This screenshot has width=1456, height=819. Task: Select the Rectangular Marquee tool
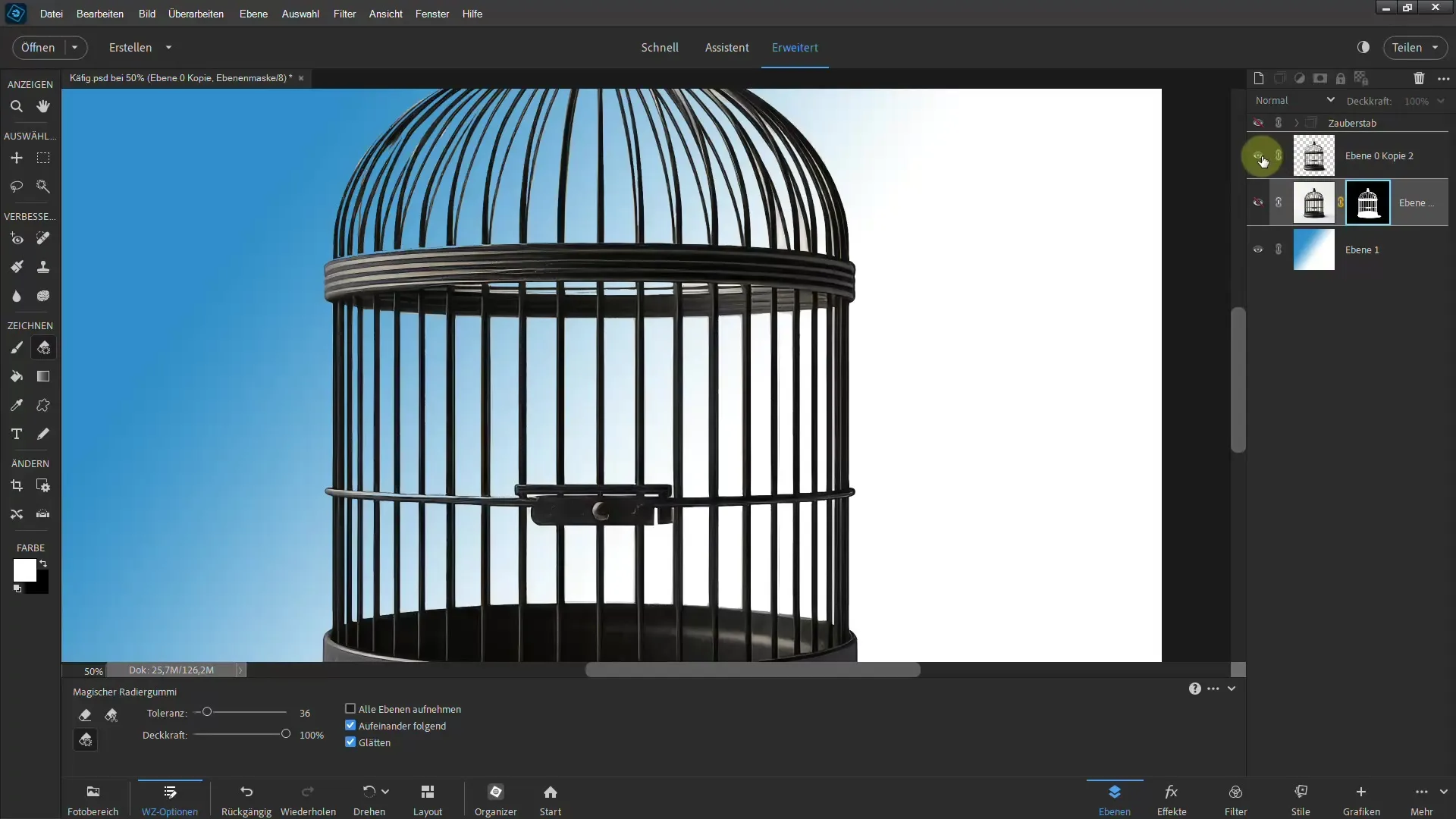tap(43, 158)
